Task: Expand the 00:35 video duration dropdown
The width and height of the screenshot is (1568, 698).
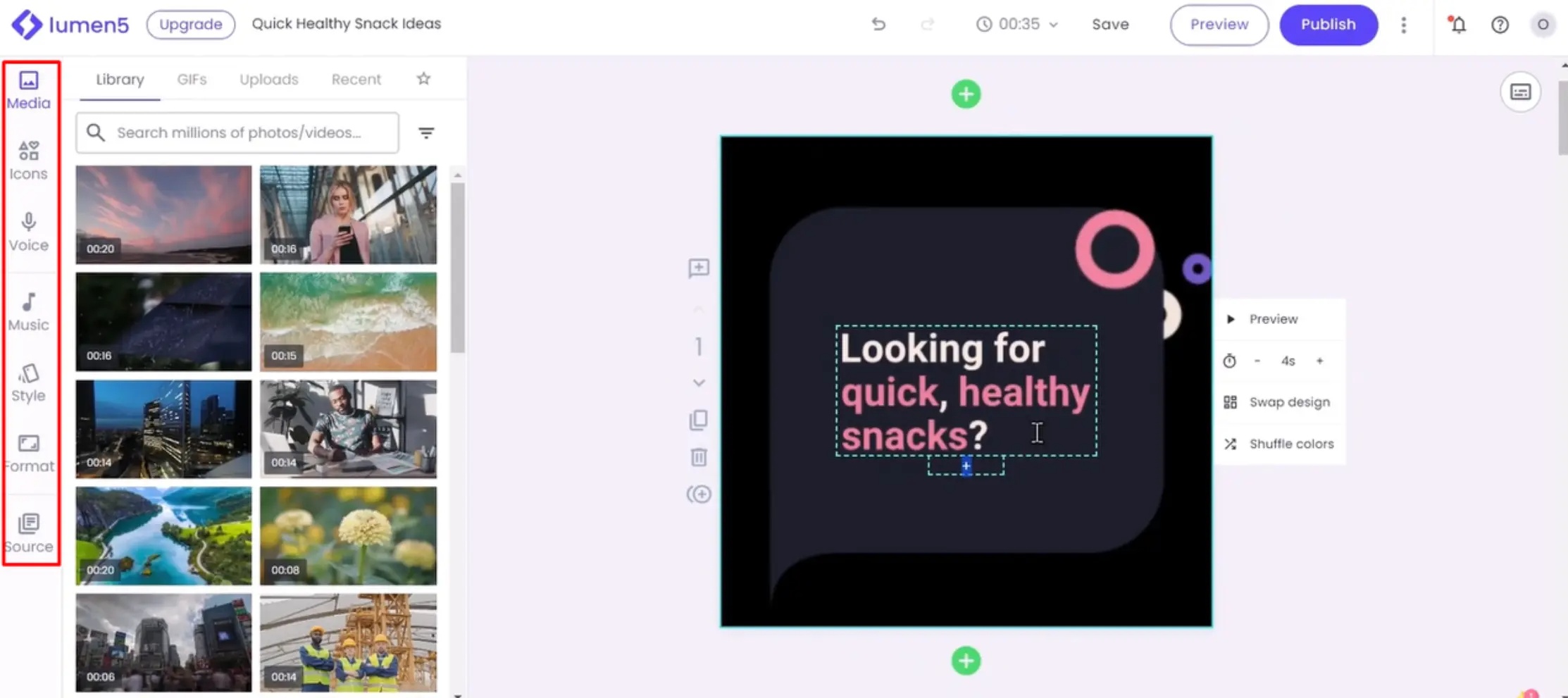Action: tap(1017, 24)
